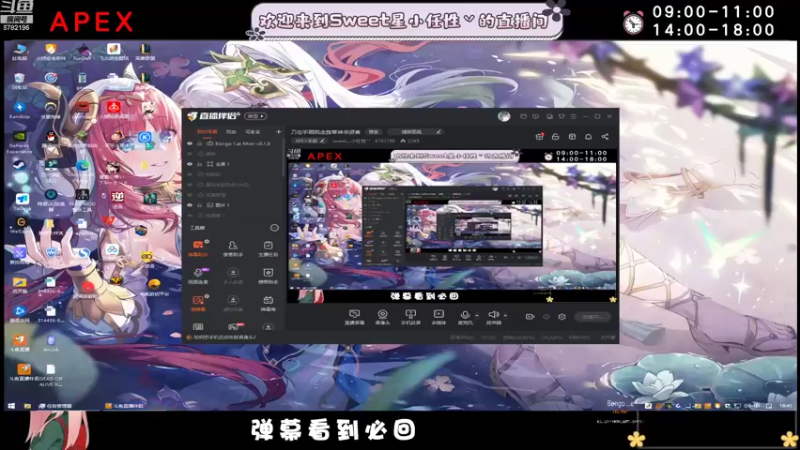Expand speaker options arrow

[505, 316]
